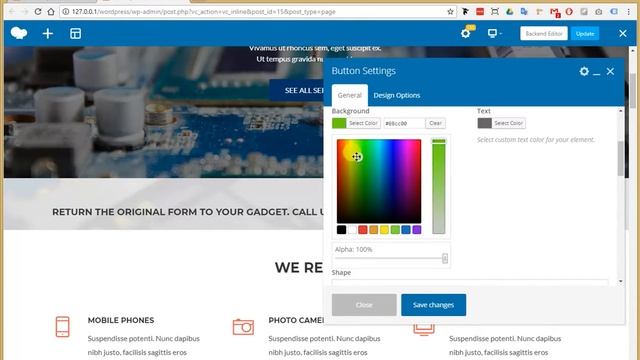Screen dimensions: 640x360
Task: Click the Gmail extension icon
Action: (x=554, y=12)
